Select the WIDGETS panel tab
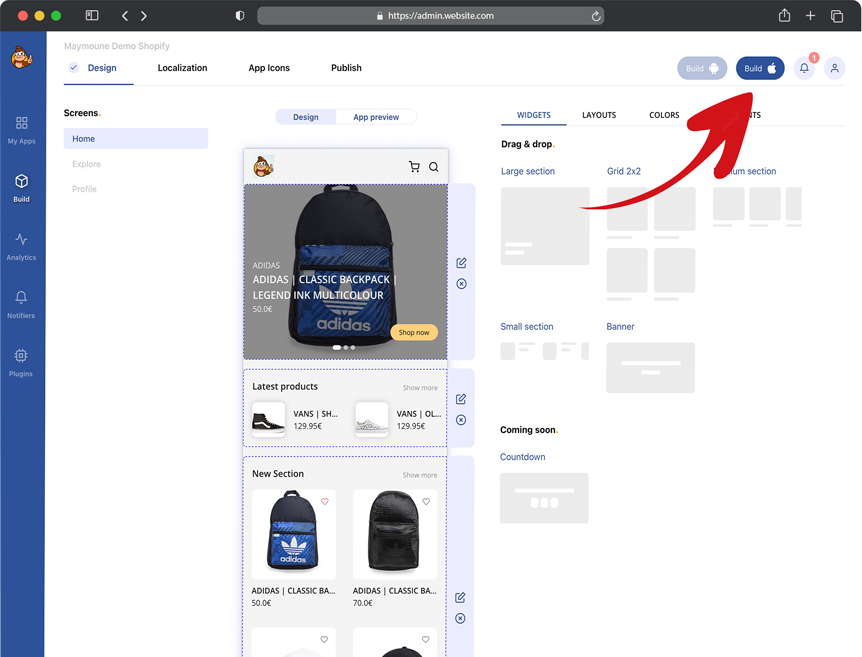This screenshot has width=862, height=657. (534, 115)
